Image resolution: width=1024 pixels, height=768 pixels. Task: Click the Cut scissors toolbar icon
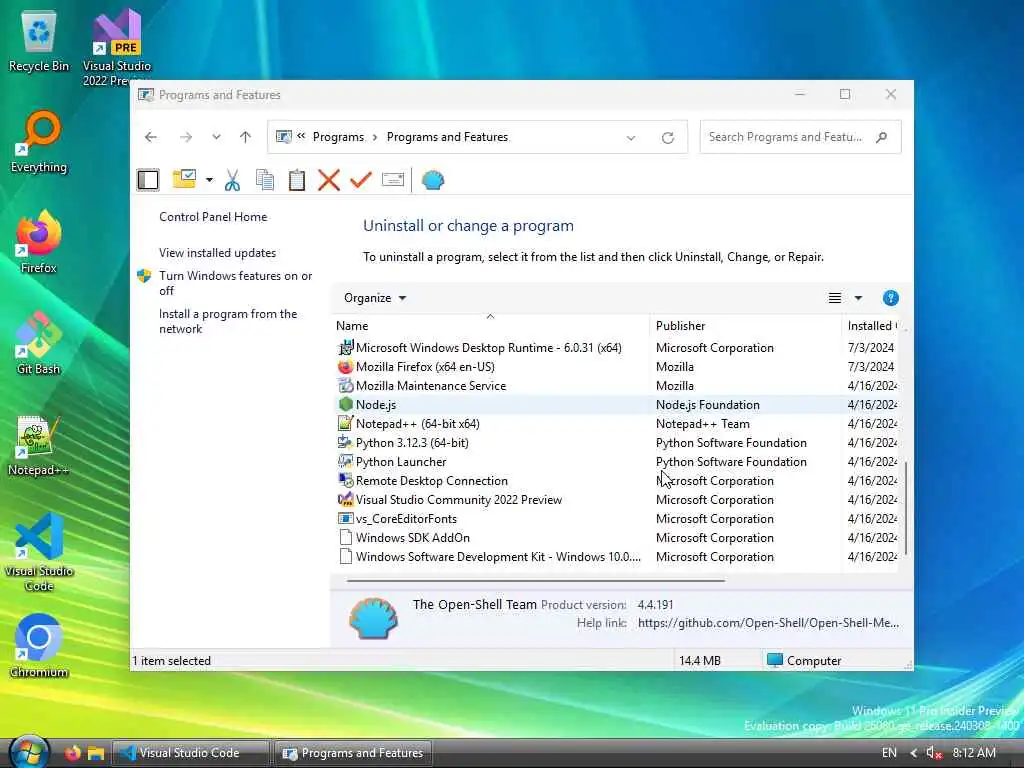232,180
